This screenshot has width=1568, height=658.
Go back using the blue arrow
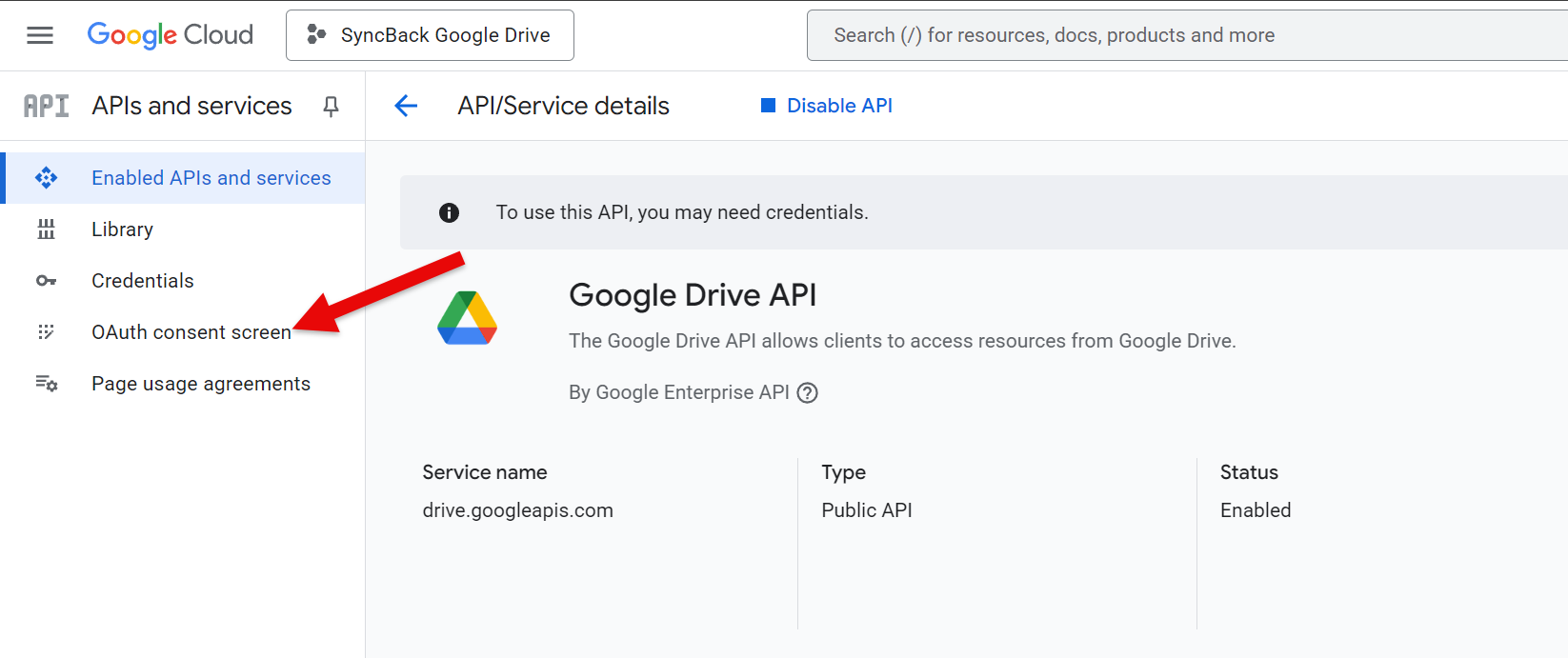[406, 106]
